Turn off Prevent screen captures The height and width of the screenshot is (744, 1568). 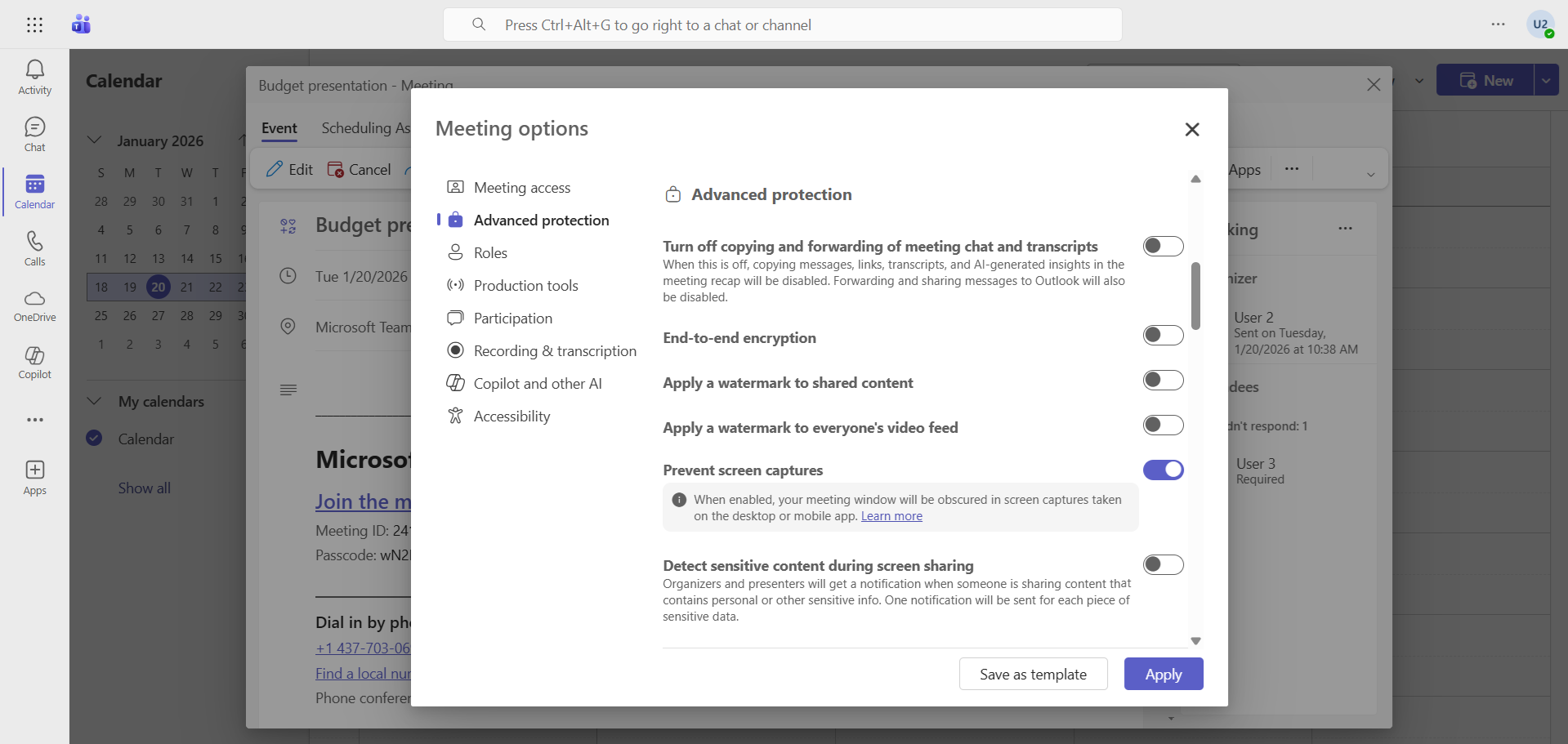tap(1163, 470)
